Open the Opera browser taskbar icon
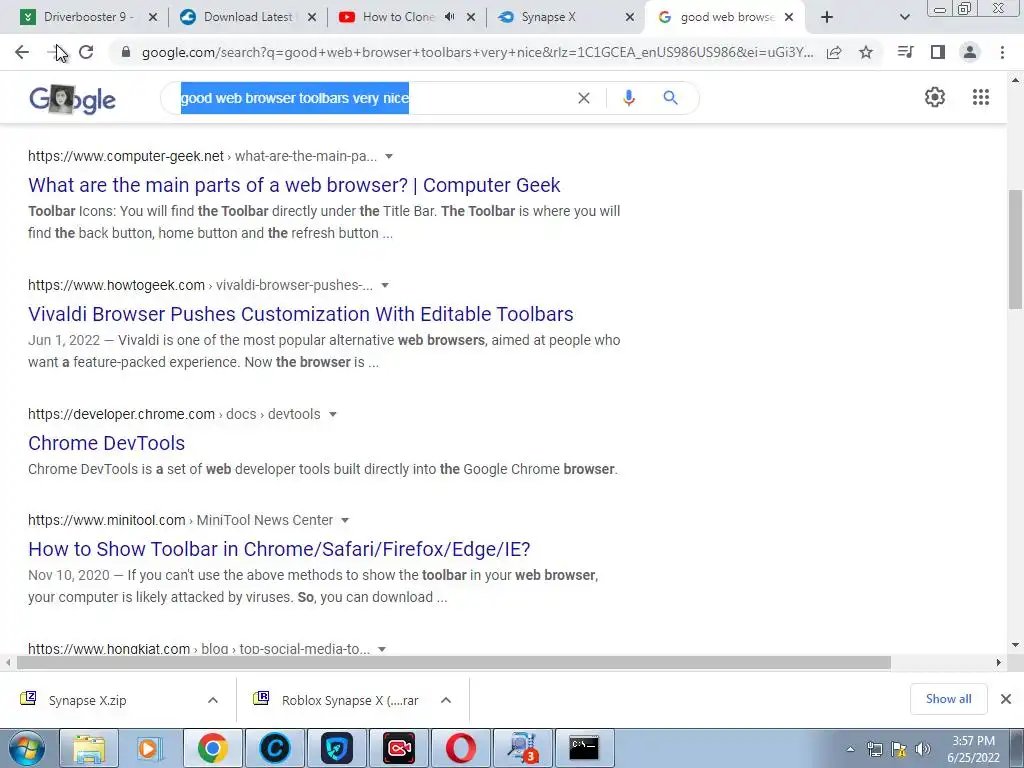 pyautogui.click(x=460, y=748)
